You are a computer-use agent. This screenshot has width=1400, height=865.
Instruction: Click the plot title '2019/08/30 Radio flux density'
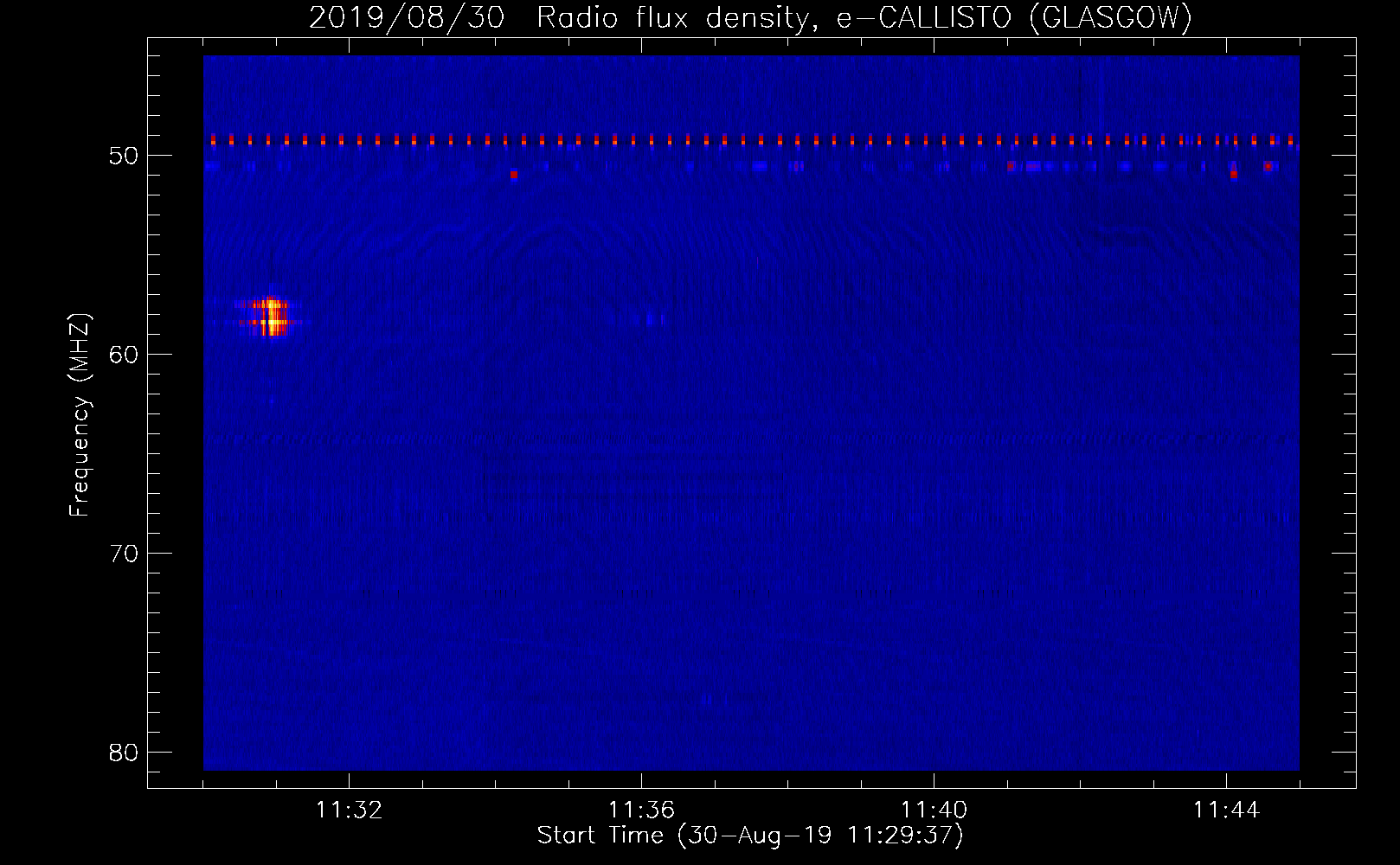tap(558, 17)
